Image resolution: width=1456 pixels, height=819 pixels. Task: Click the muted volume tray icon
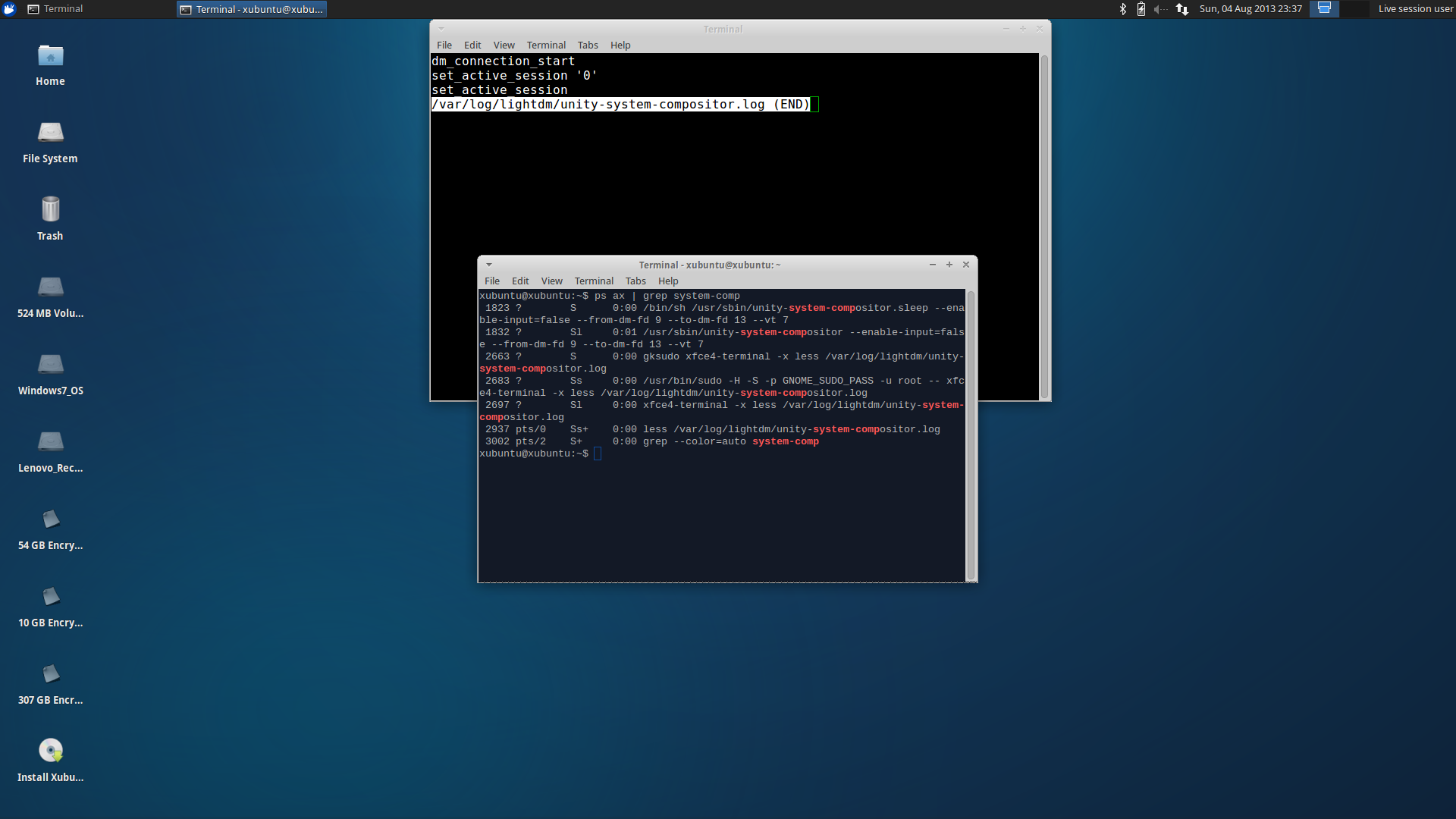click(x=1160, y=9)
